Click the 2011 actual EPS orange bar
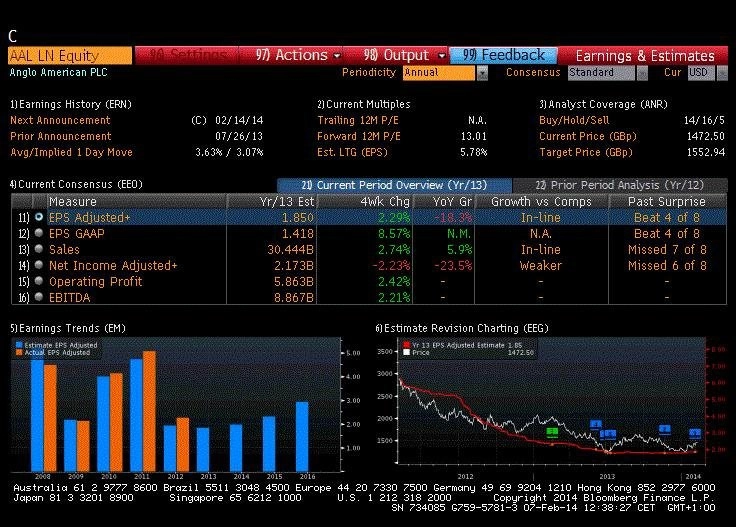The width and height of the screenshot is (736, 527). (x=149, y=412)
